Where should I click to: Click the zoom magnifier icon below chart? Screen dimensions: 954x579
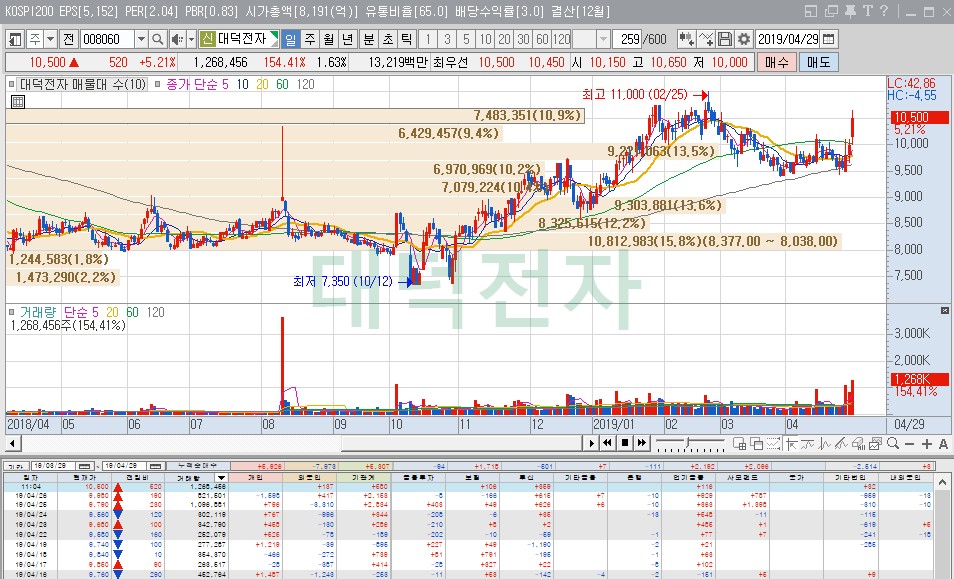893,443
